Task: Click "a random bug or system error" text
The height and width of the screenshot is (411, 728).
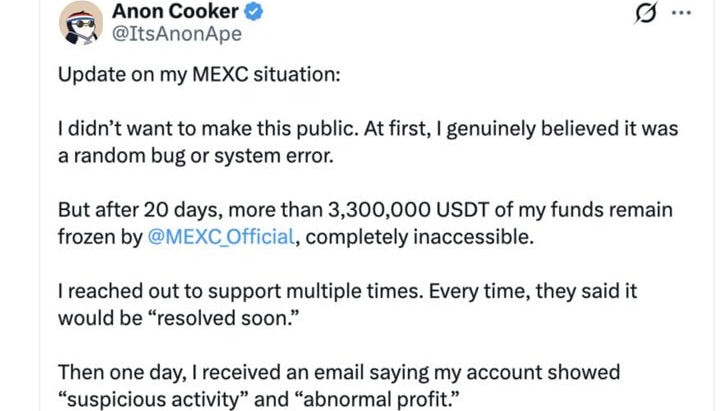Action: click(x=195, y=156)
